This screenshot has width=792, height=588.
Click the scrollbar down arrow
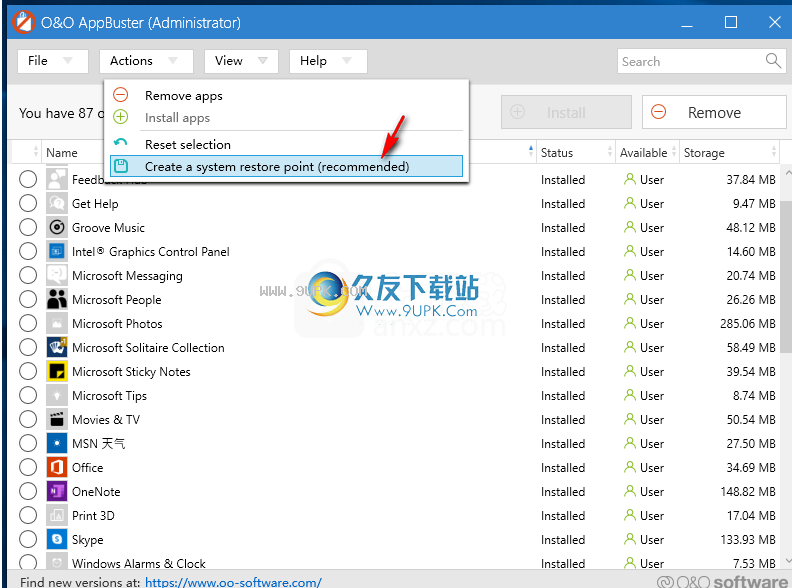pyautogui.click(x=786, y=561)
